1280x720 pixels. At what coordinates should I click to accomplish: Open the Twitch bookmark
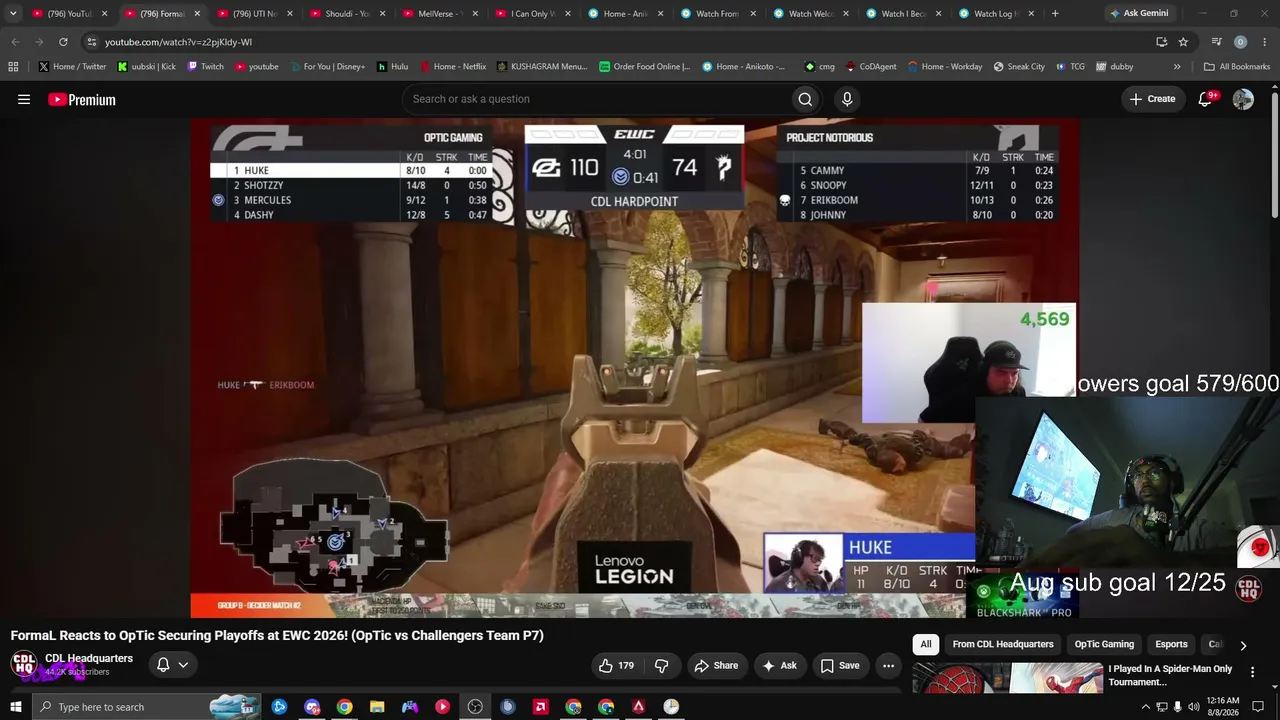(205, 67)
